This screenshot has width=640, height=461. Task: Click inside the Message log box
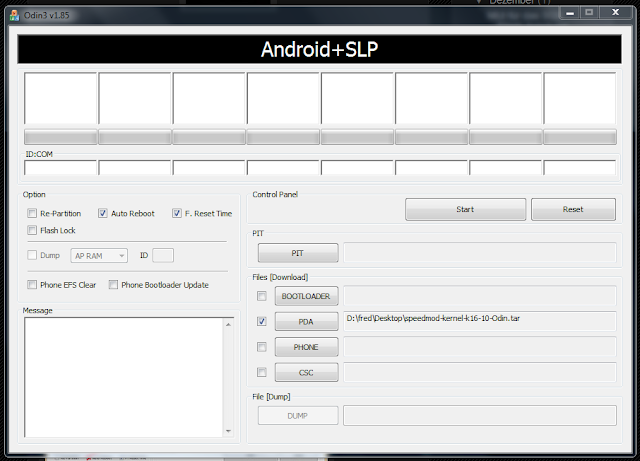(124, 377)
